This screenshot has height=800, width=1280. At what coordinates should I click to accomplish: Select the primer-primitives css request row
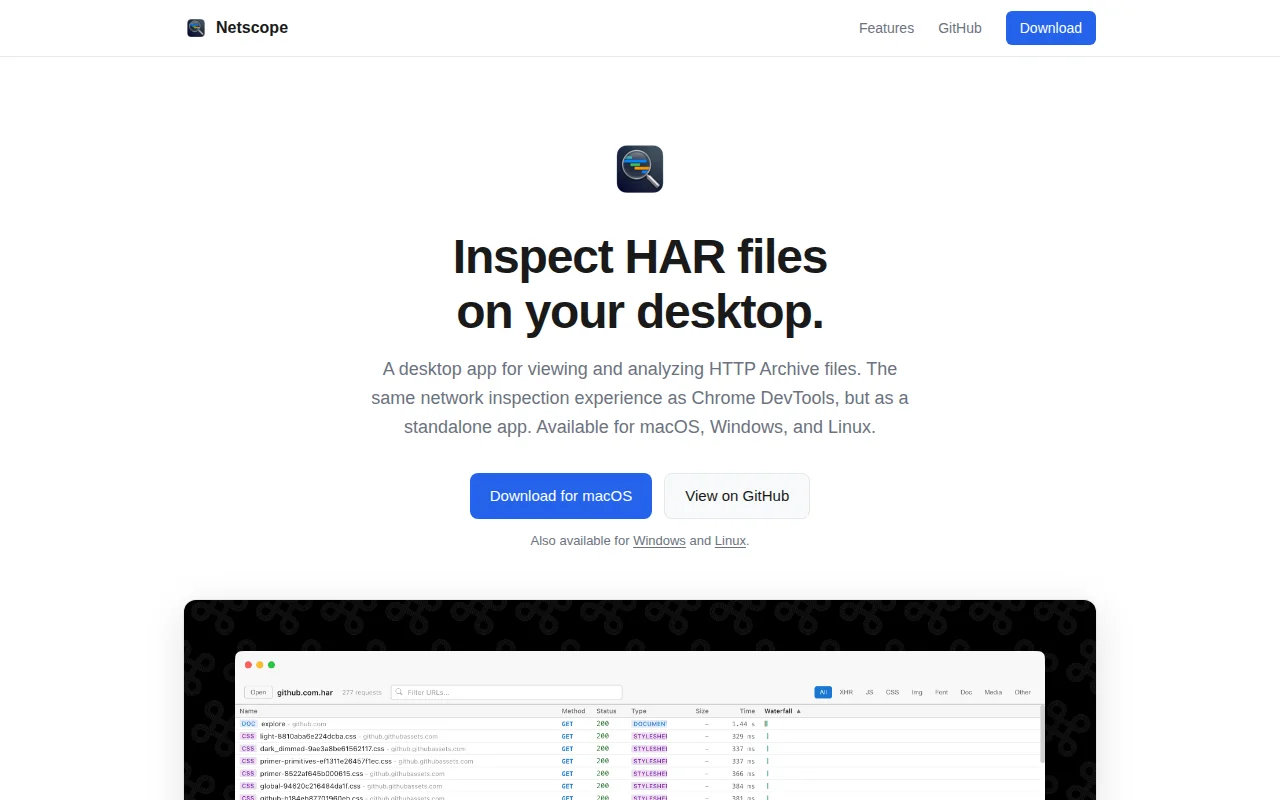[637, 761]
